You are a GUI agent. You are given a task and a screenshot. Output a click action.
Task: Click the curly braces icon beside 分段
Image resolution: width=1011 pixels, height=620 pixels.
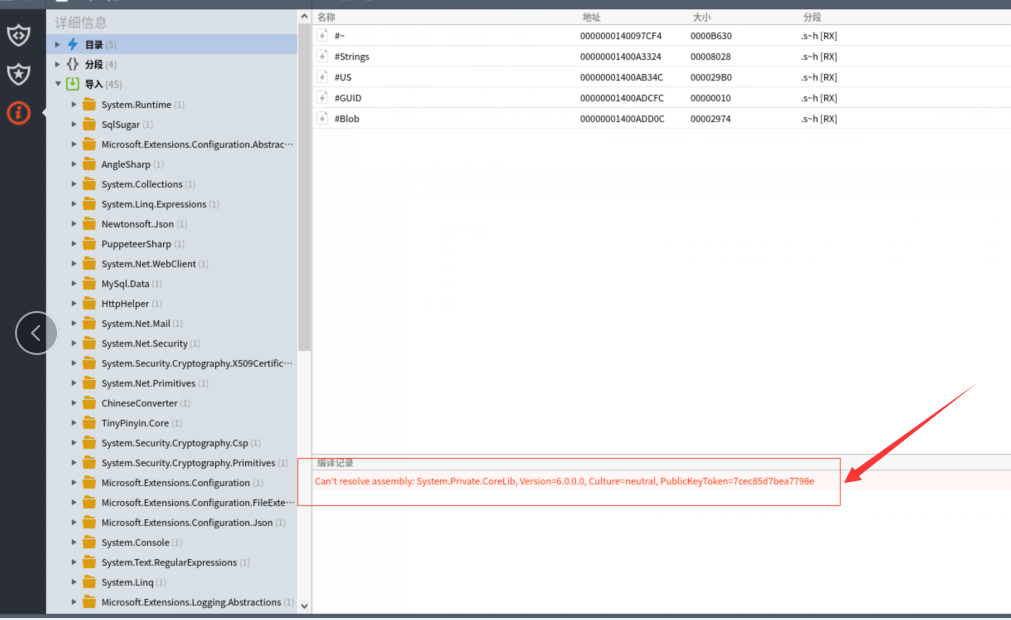(72, 65)
